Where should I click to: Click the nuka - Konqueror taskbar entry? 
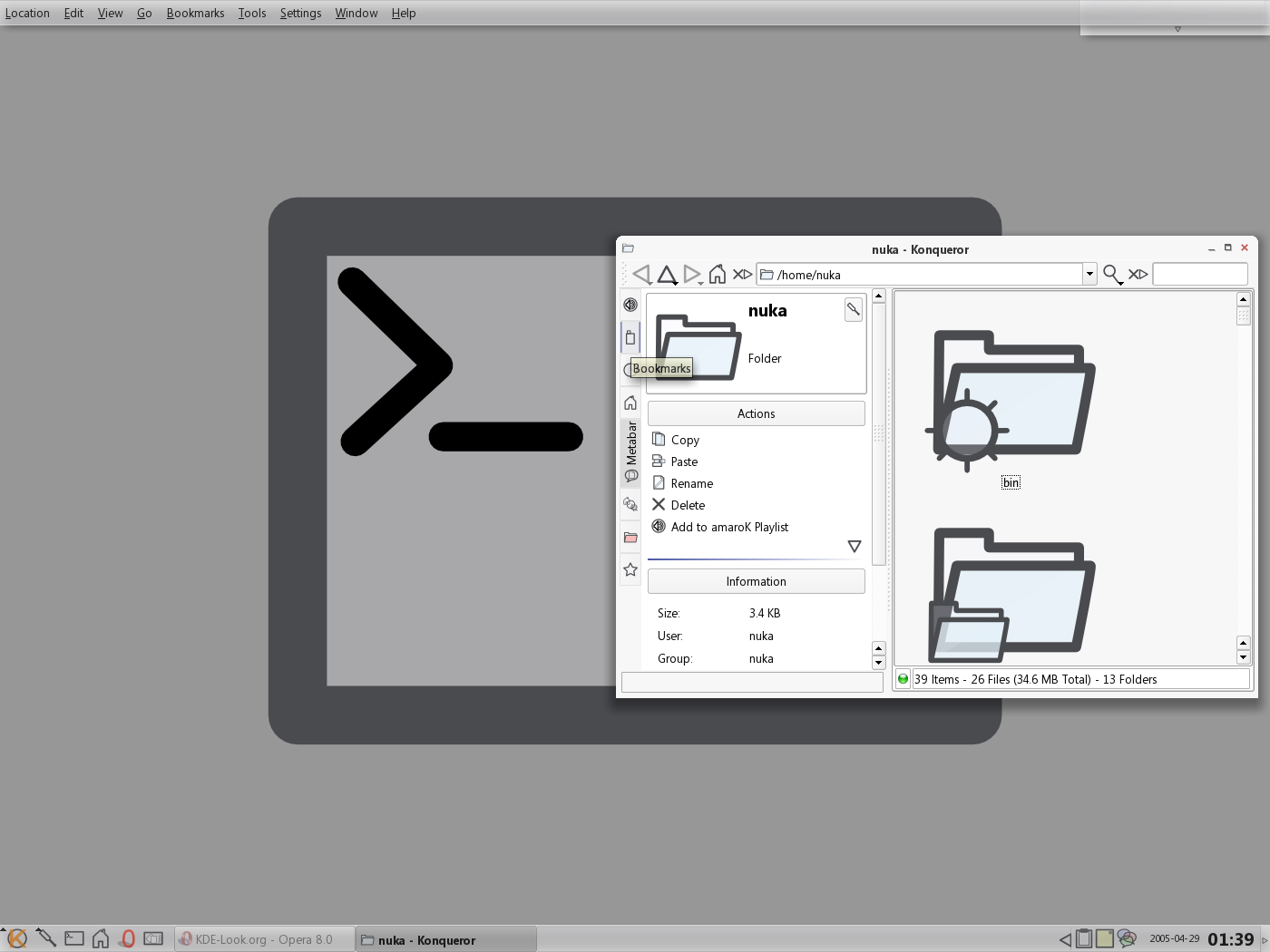(446, 939)
